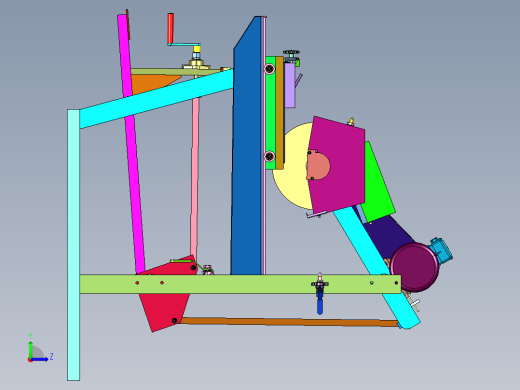The image size is (520, 390).
Task: Click the maroon round motor end cap
Action: click(x=414, y=267)
